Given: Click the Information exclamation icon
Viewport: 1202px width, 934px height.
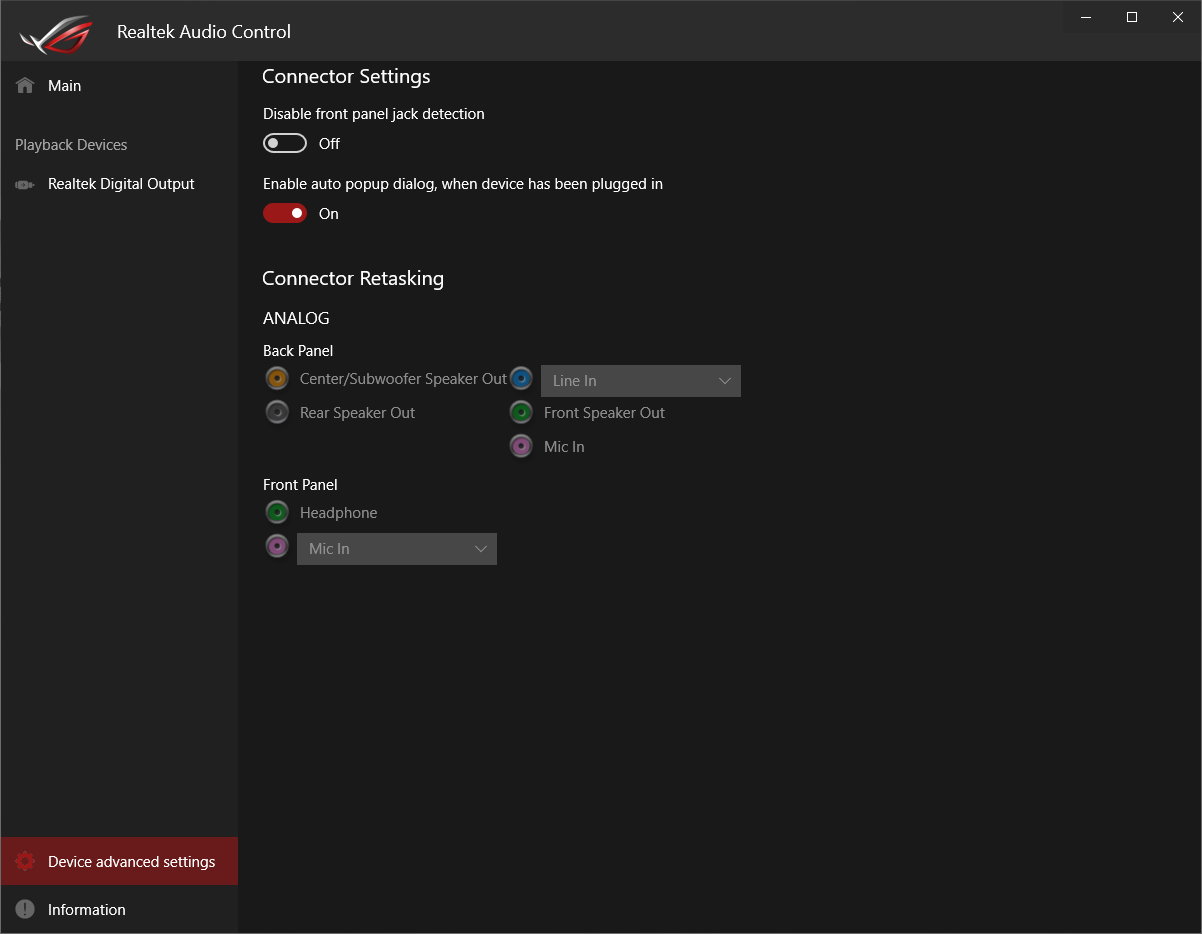Looking at the screenshot, I should [25, 910].
